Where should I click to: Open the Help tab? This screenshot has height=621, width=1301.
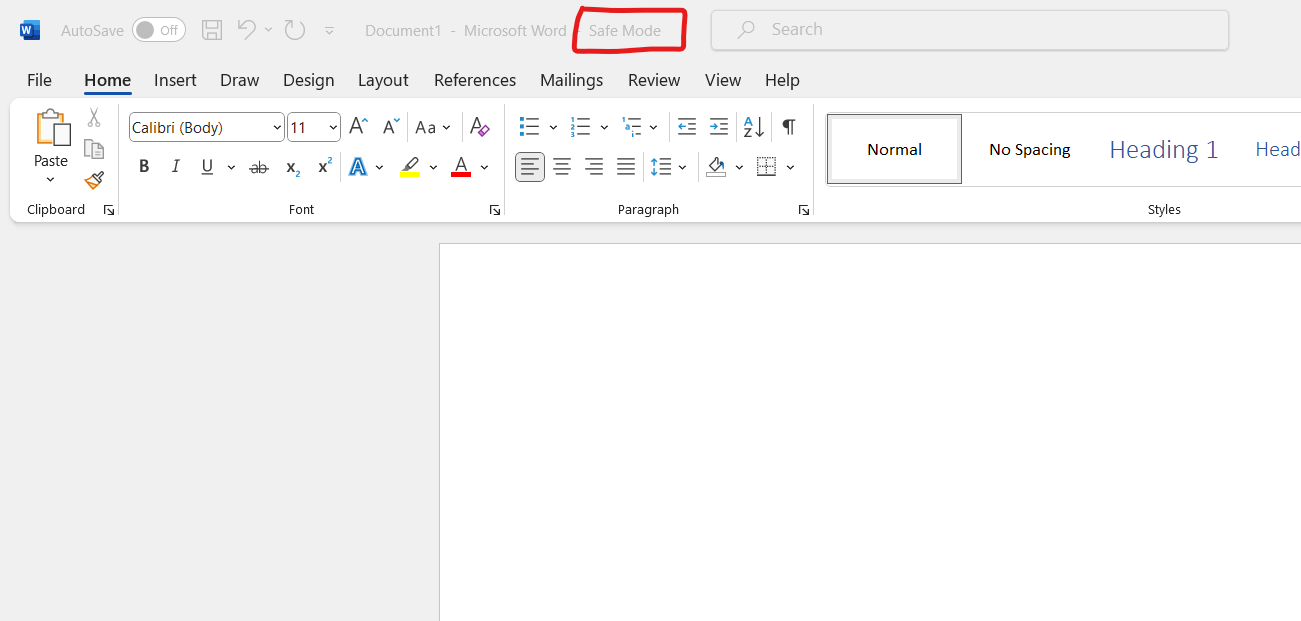782,80
